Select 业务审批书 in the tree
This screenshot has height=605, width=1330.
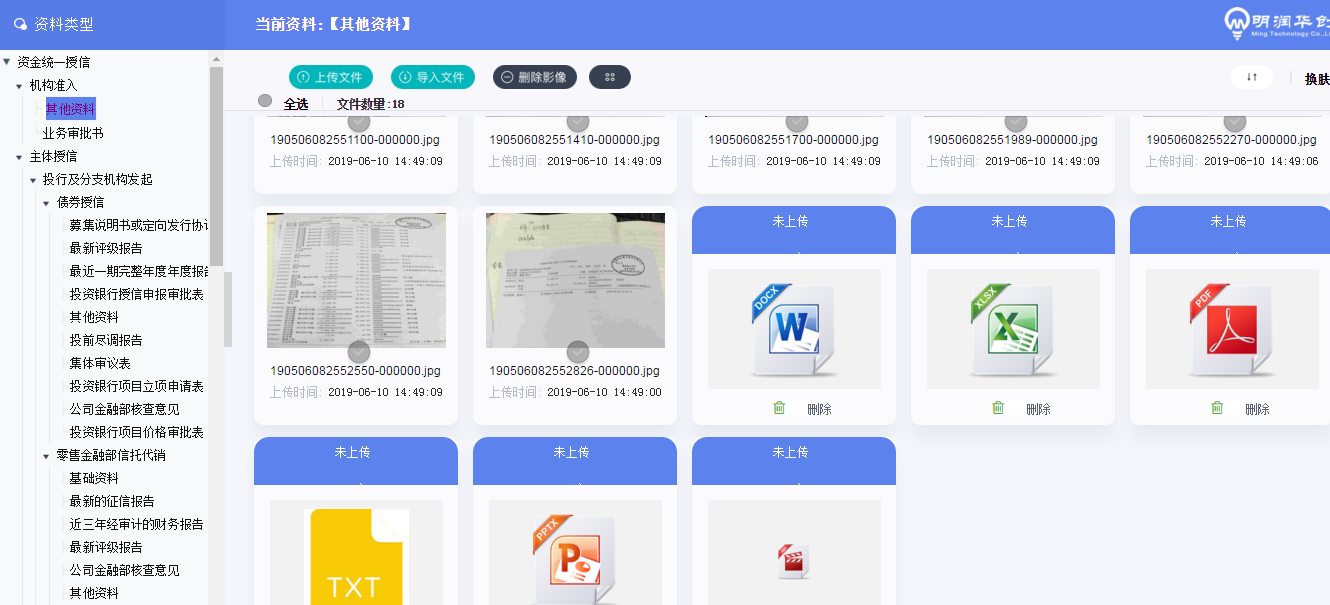click(73, 133)
